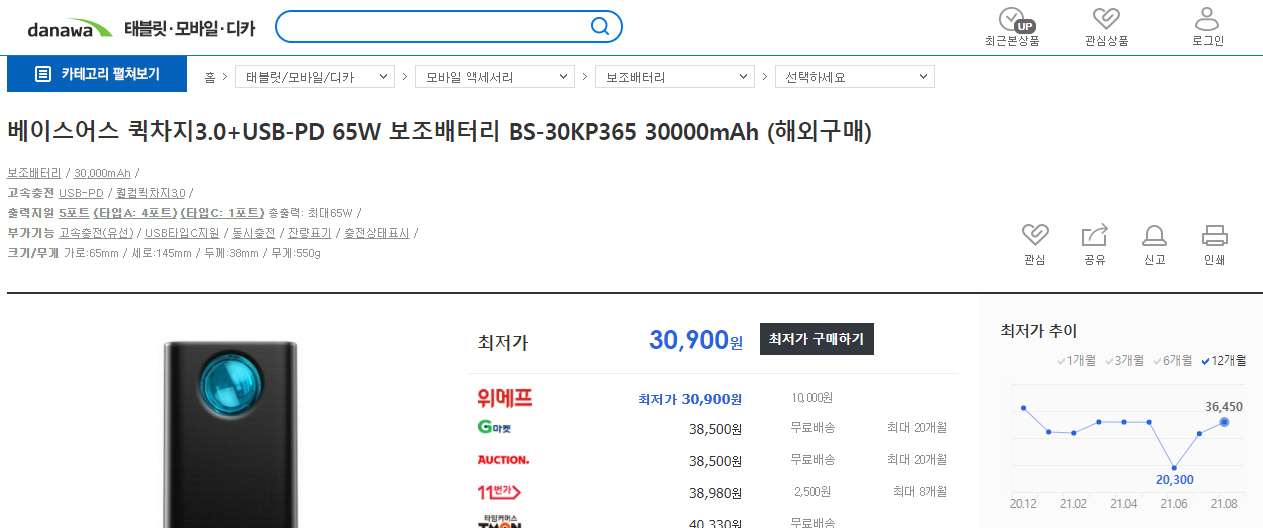
Task: Click 최저가 구매하기 button
Action: (x=817, y=339)
